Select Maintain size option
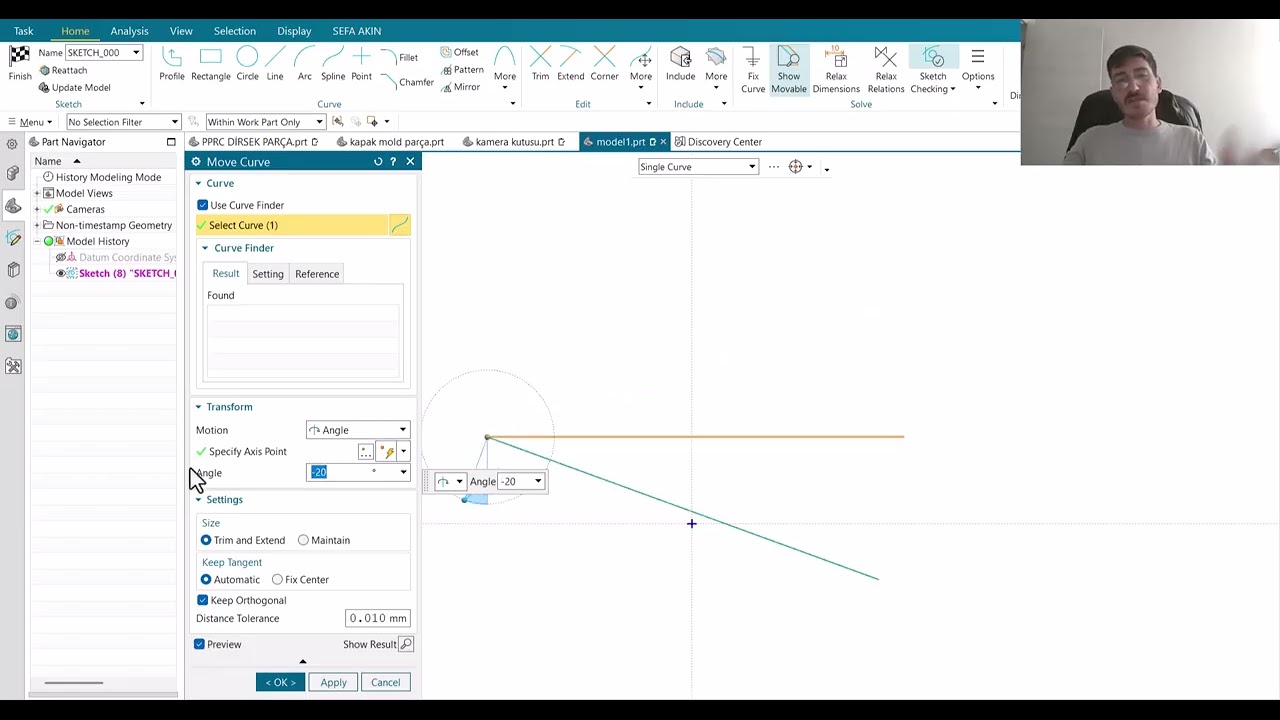Viewport: 1280px width, 720px height. (303, 540)
